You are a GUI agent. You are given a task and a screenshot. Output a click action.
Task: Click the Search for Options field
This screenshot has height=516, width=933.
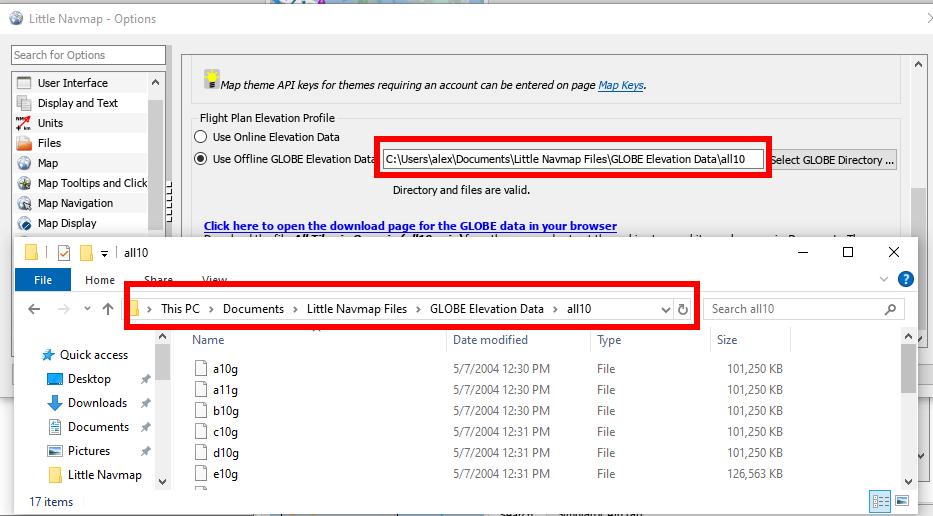88,55
